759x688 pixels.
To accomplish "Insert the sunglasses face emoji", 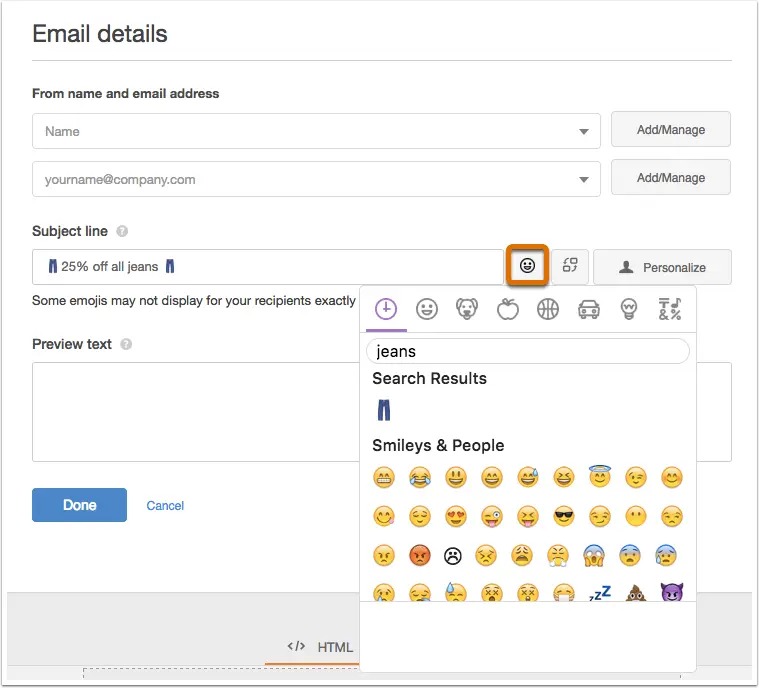I will coord(563,517).
